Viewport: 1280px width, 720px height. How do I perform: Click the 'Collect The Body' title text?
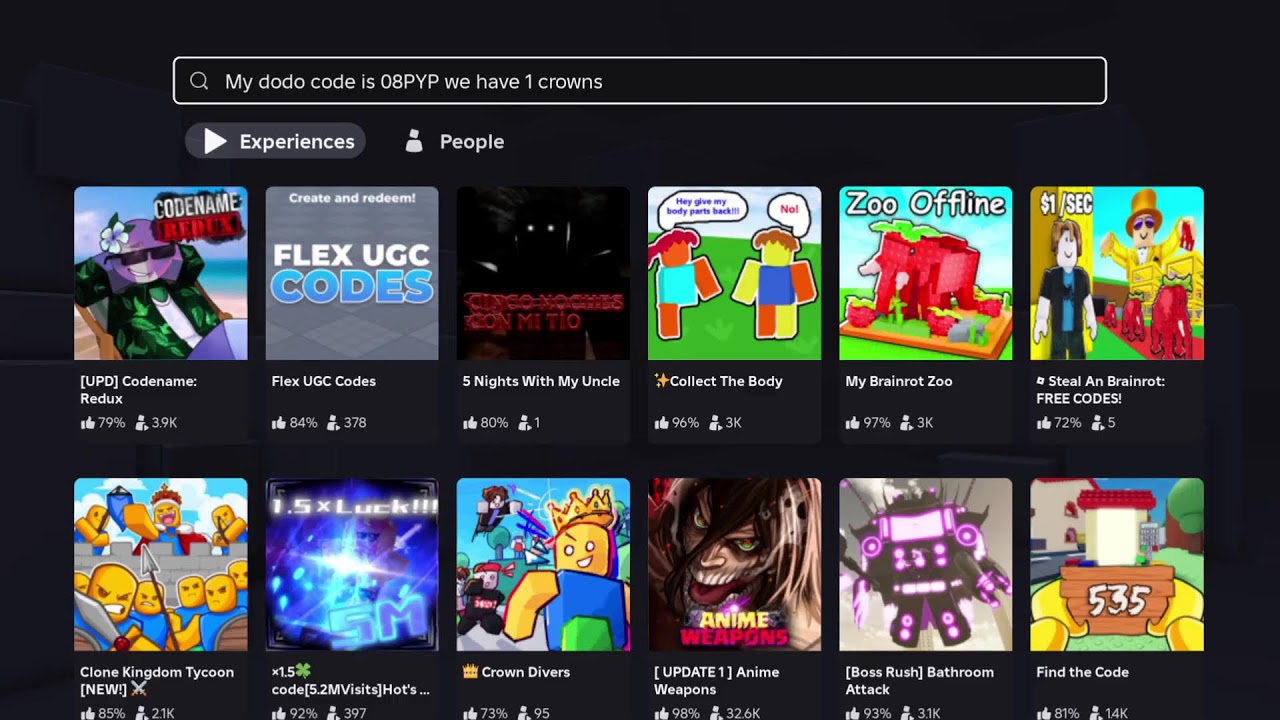(726, 381)
